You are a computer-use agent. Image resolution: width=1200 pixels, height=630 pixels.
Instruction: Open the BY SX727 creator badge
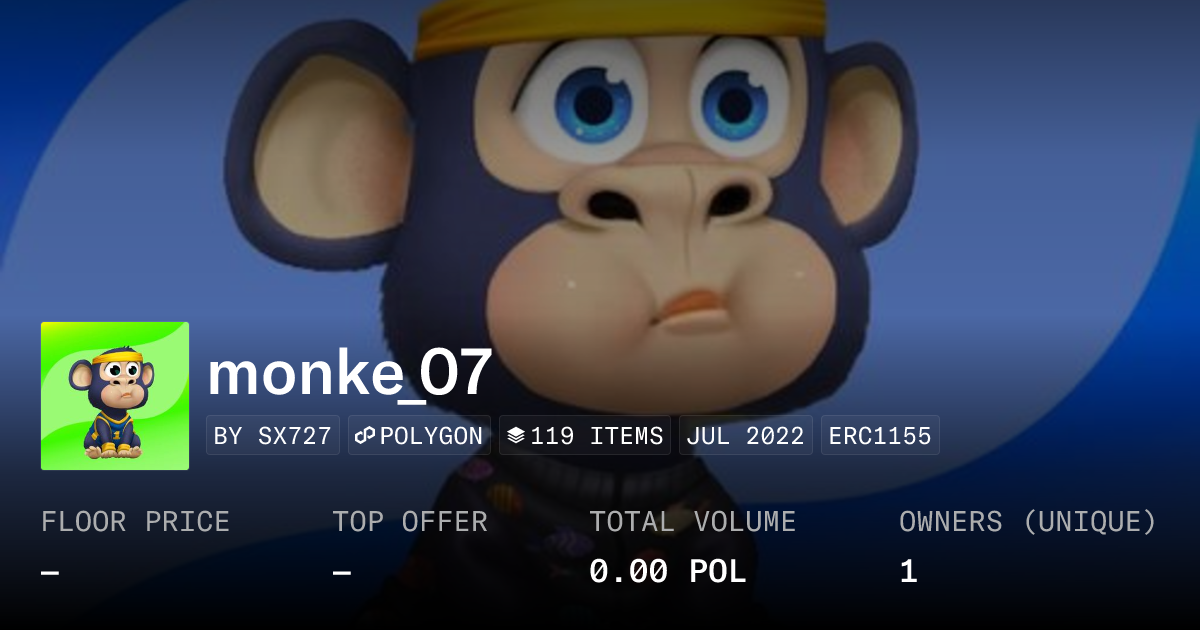(273, 436)
